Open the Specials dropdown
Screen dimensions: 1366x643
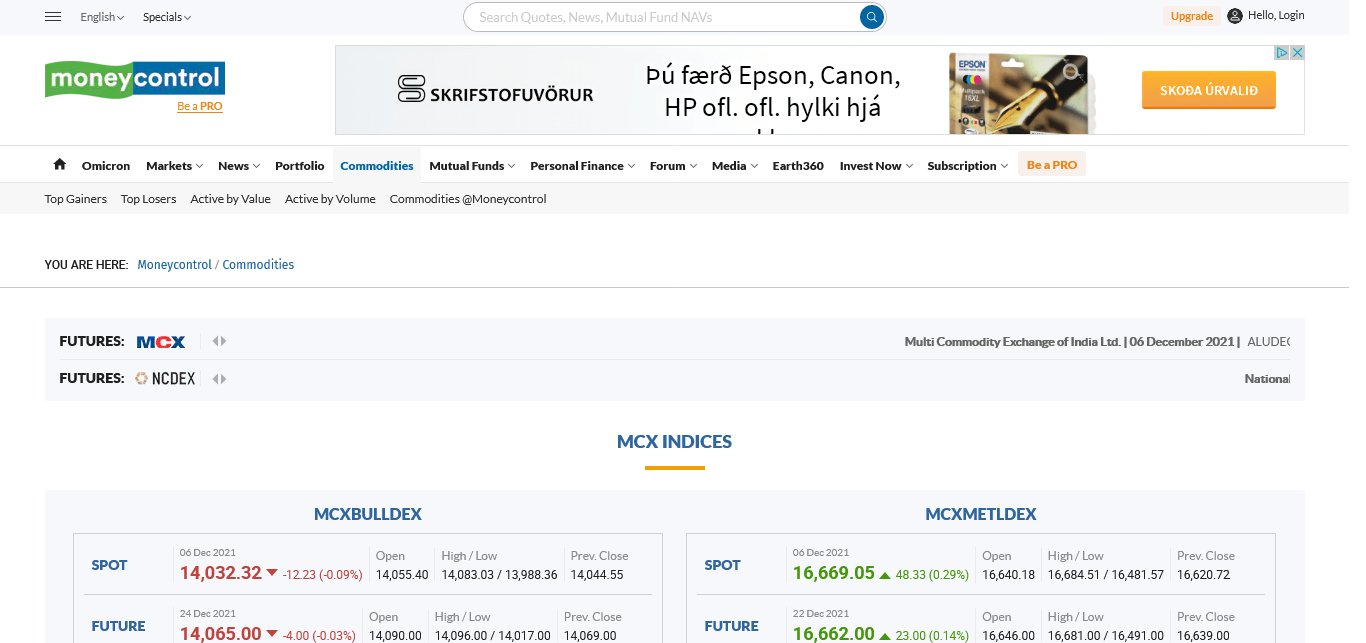(166, 17)
